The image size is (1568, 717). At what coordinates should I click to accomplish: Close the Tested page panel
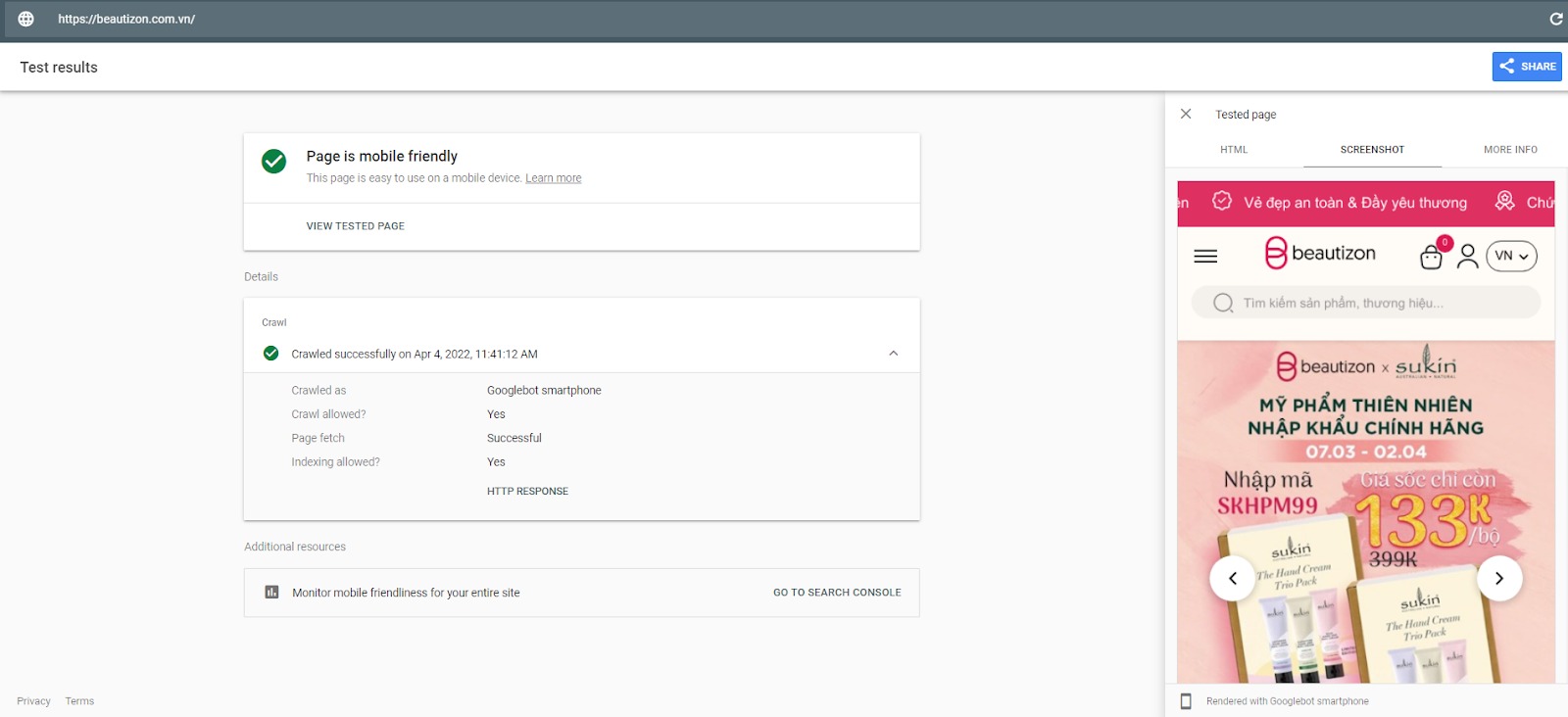[1186, 114]
